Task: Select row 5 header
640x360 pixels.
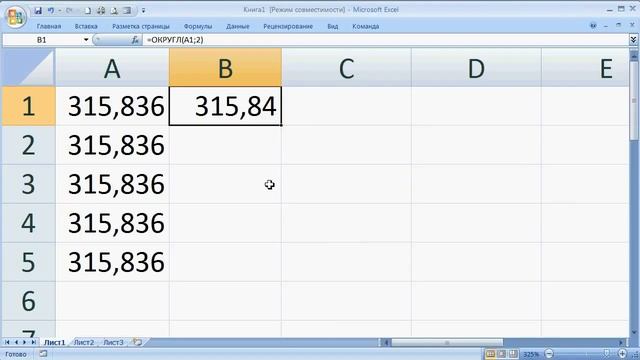Action: pos(29,262)
